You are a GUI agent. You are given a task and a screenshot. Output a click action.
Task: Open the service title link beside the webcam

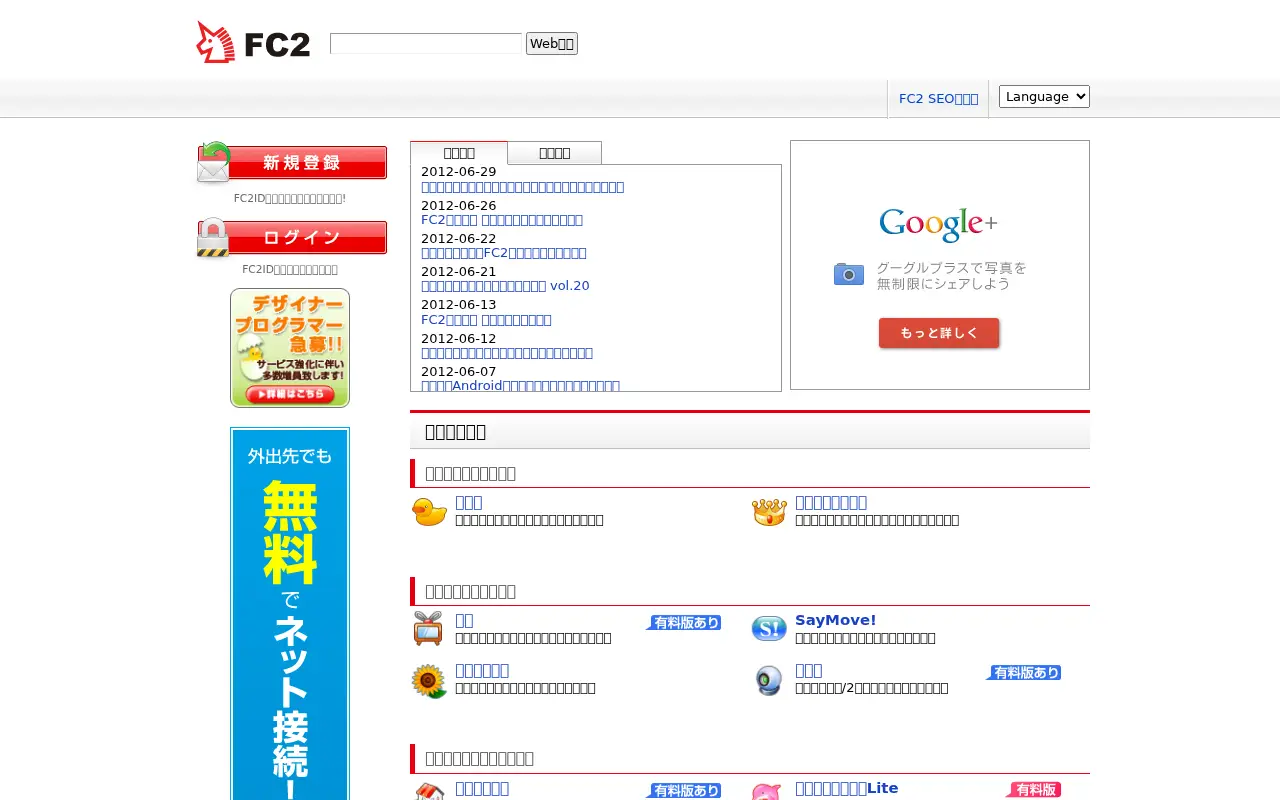[808, 670]
